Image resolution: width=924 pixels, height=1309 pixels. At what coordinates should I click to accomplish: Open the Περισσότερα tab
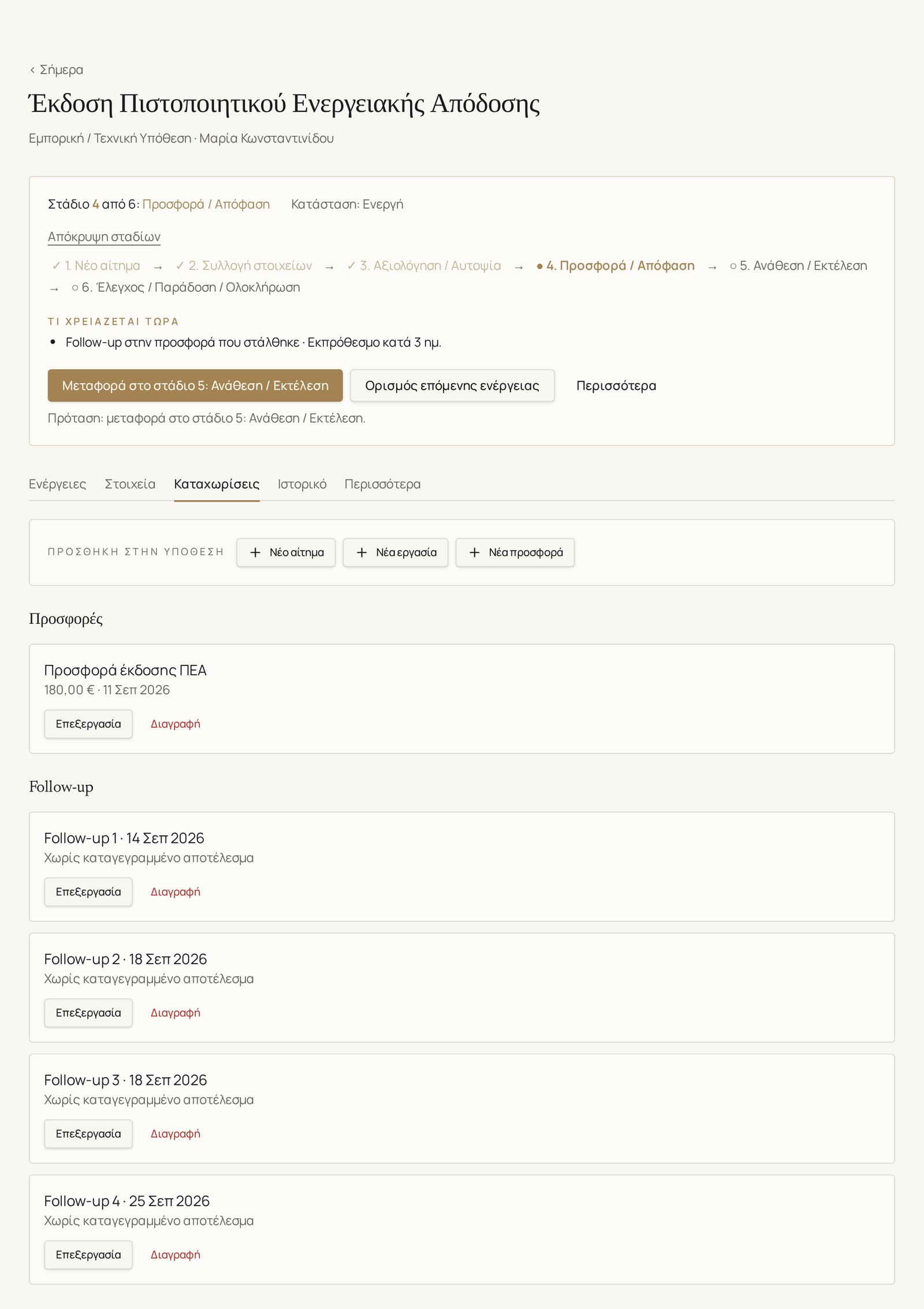click(x=382, y=484)
